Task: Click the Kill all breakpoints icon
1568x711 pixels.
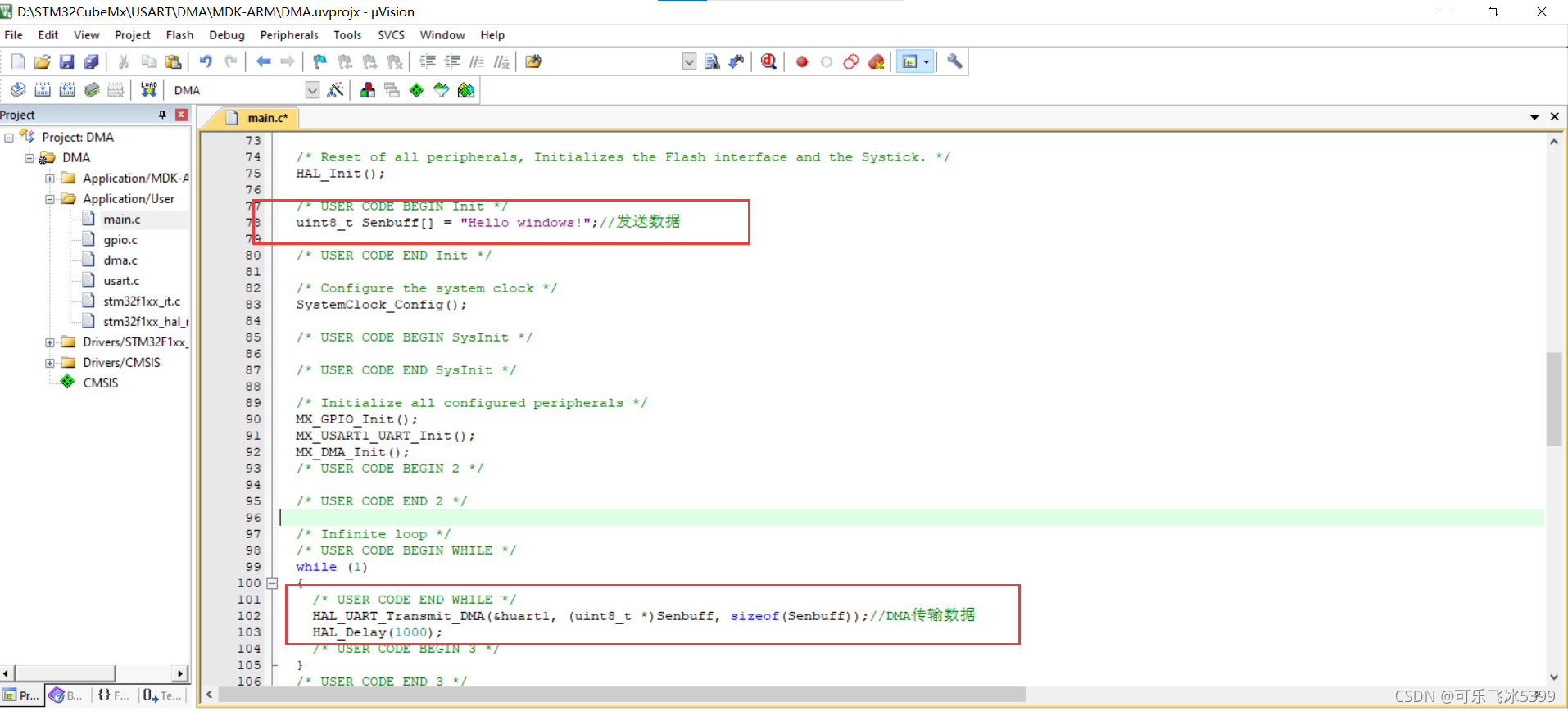Action: pos(876,61)
